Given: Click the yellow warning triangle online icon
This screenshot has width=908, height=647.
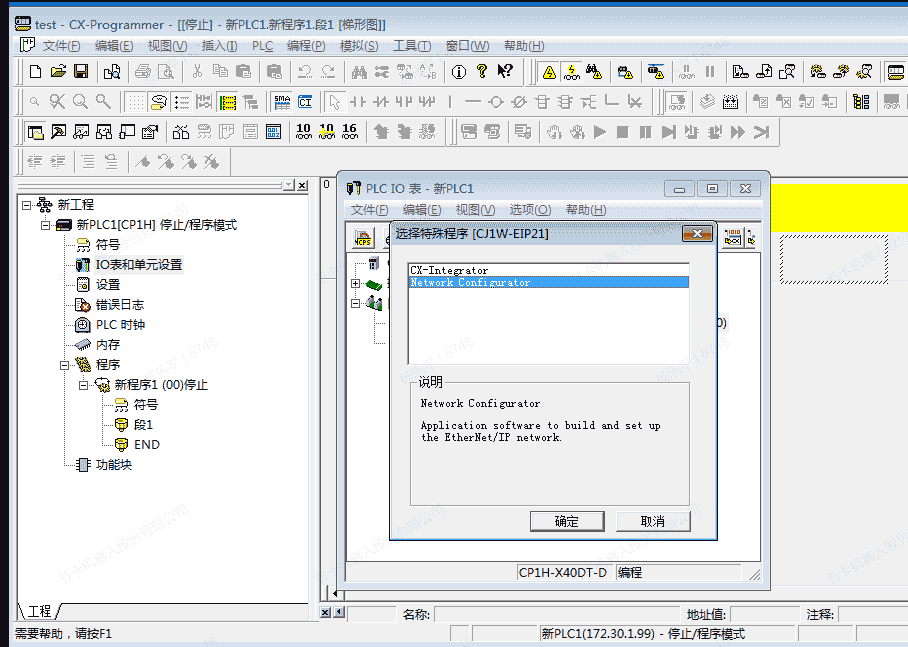Looking at the screenshot, I should click(549, 71).
